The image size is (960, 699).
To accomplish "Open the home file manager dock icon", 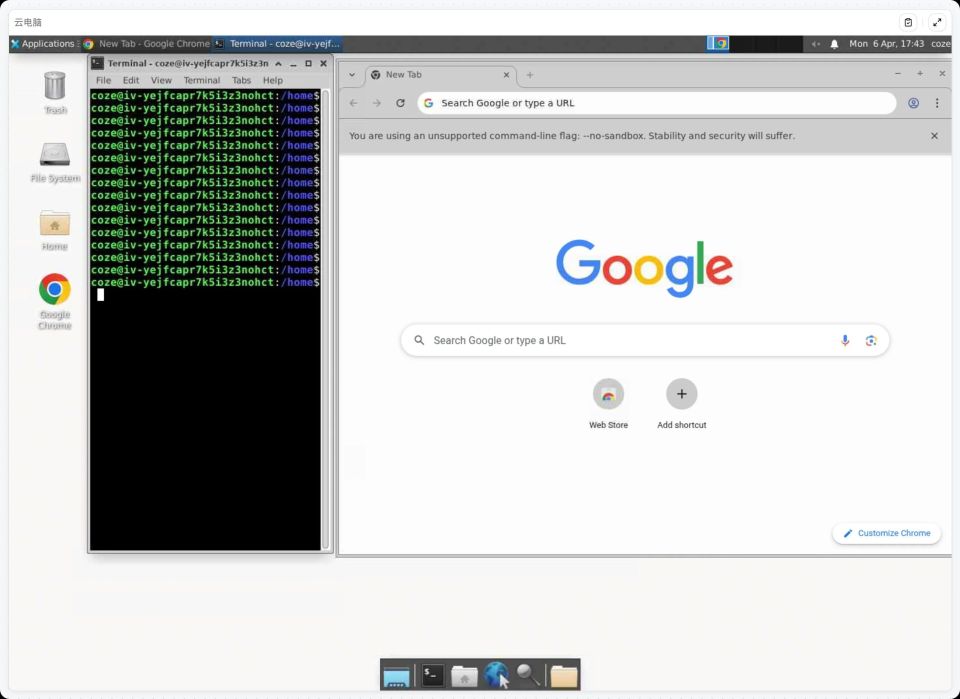I will (x=464, y=676).
